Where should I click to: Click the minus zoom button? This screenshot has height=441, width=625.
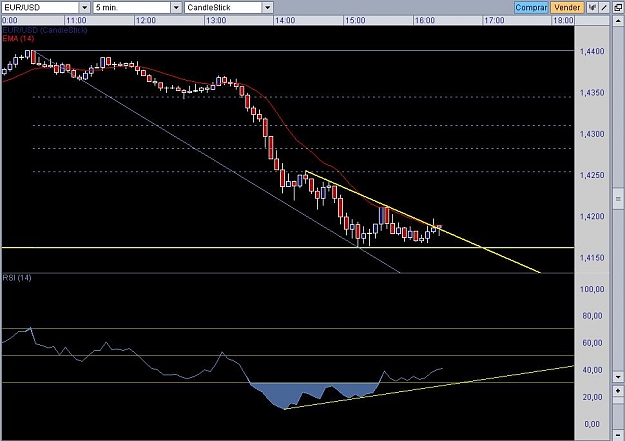[x=618, y=435]
